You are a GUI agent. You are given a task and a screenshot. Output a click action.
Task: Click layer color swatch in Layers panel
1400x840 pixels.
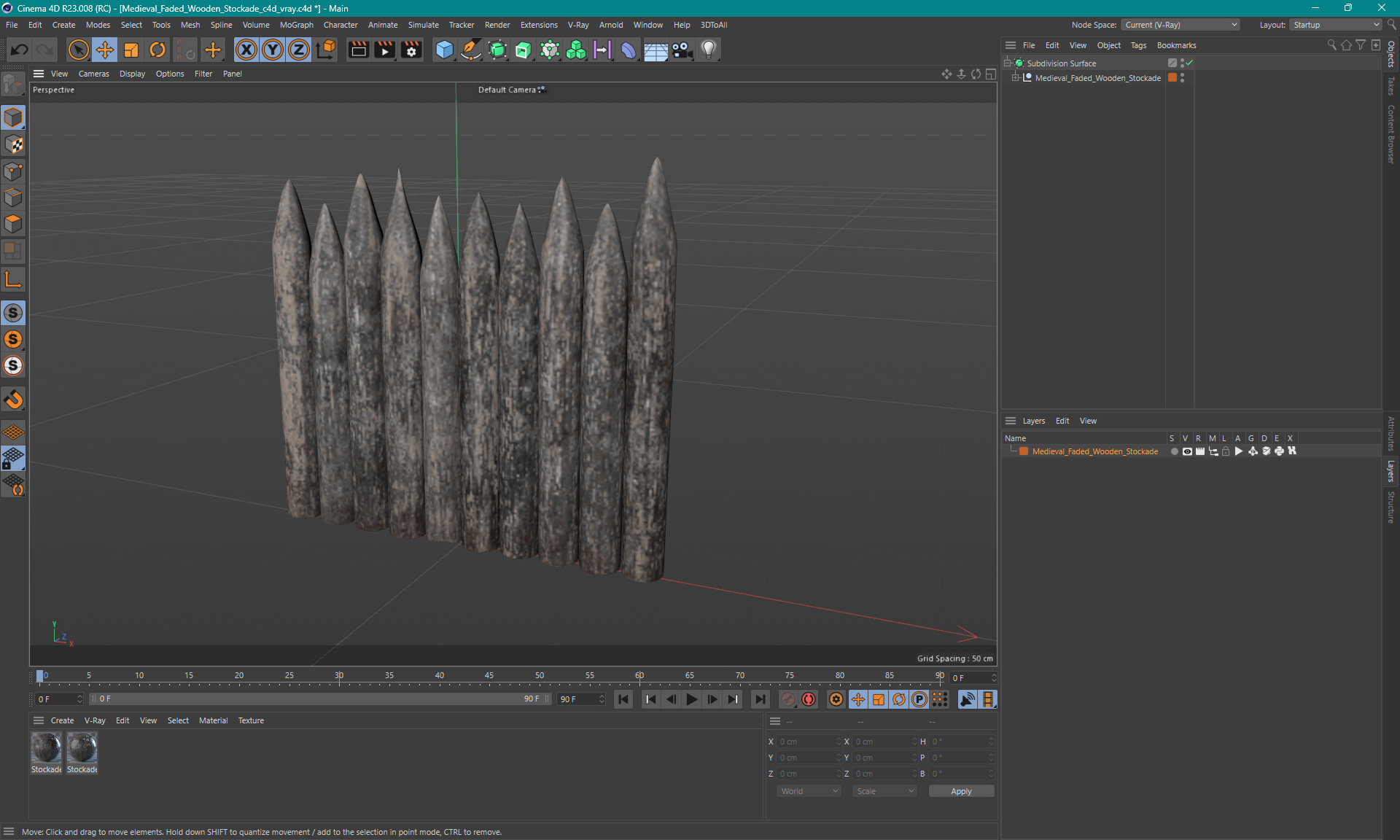click(1024, 451)
